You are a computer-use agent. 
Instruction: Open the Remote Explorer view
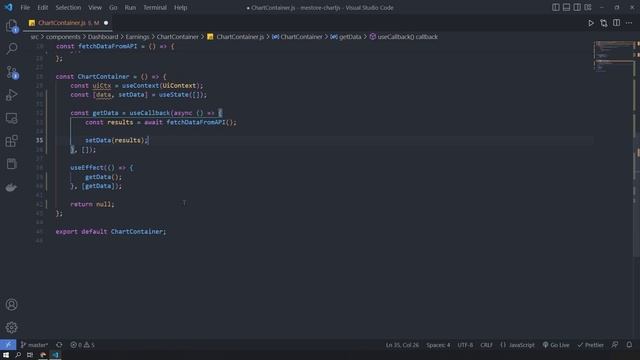point(11,118)
